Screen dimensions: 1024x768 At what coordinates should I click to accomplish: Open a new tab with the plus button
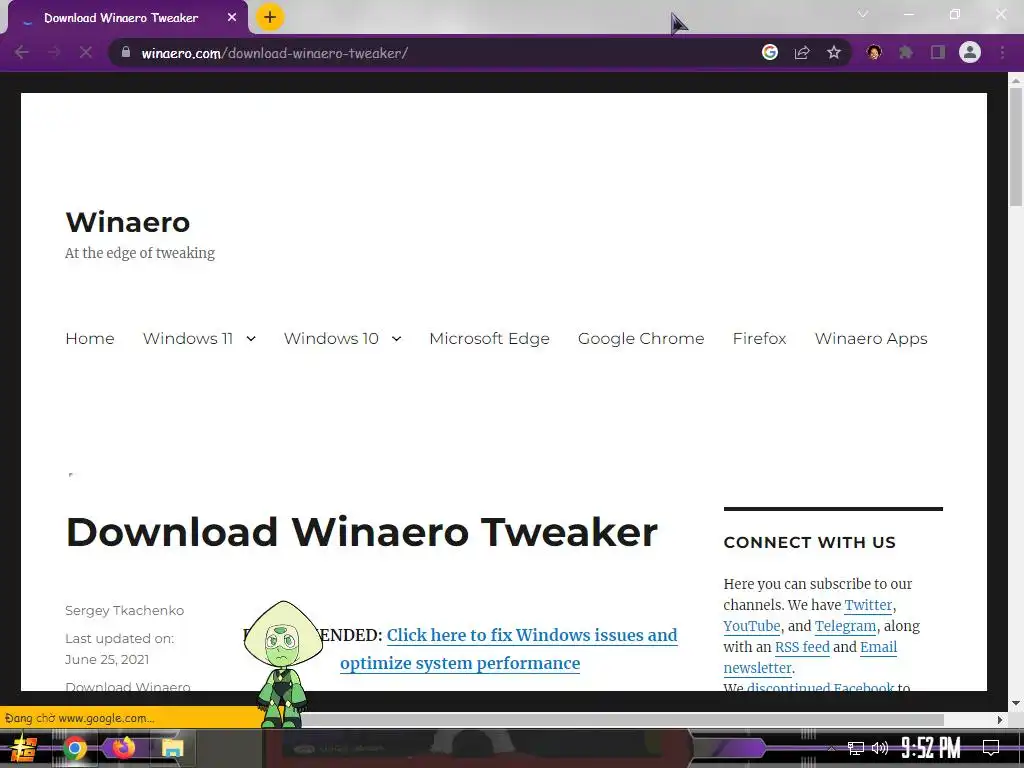(270, 18)
